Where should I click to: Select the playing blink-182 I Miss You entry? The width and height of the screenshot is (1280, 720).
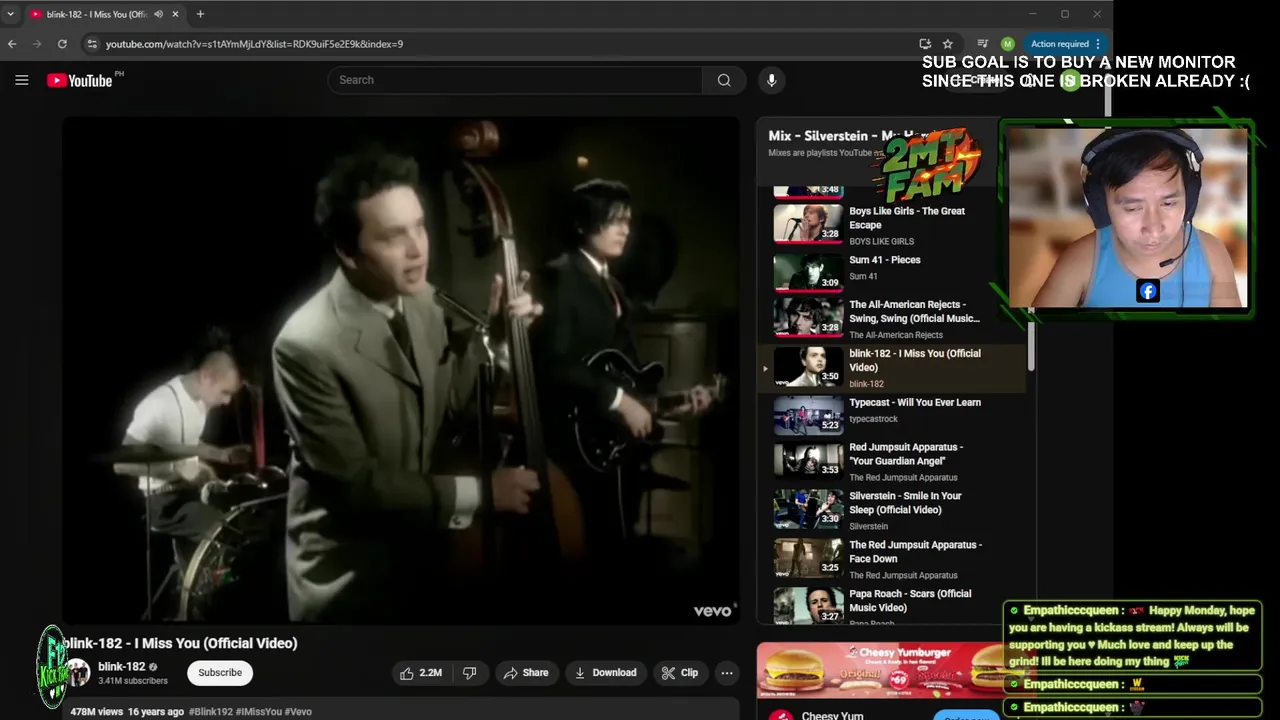[894, 367]
